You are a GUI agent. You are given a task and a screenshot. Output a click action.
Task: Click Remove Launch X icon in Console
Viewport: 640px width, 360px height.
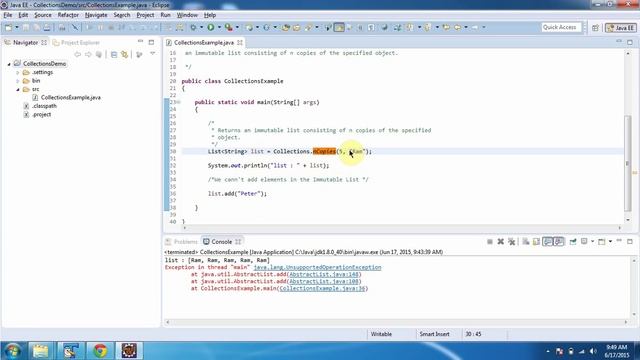(500, 242)
